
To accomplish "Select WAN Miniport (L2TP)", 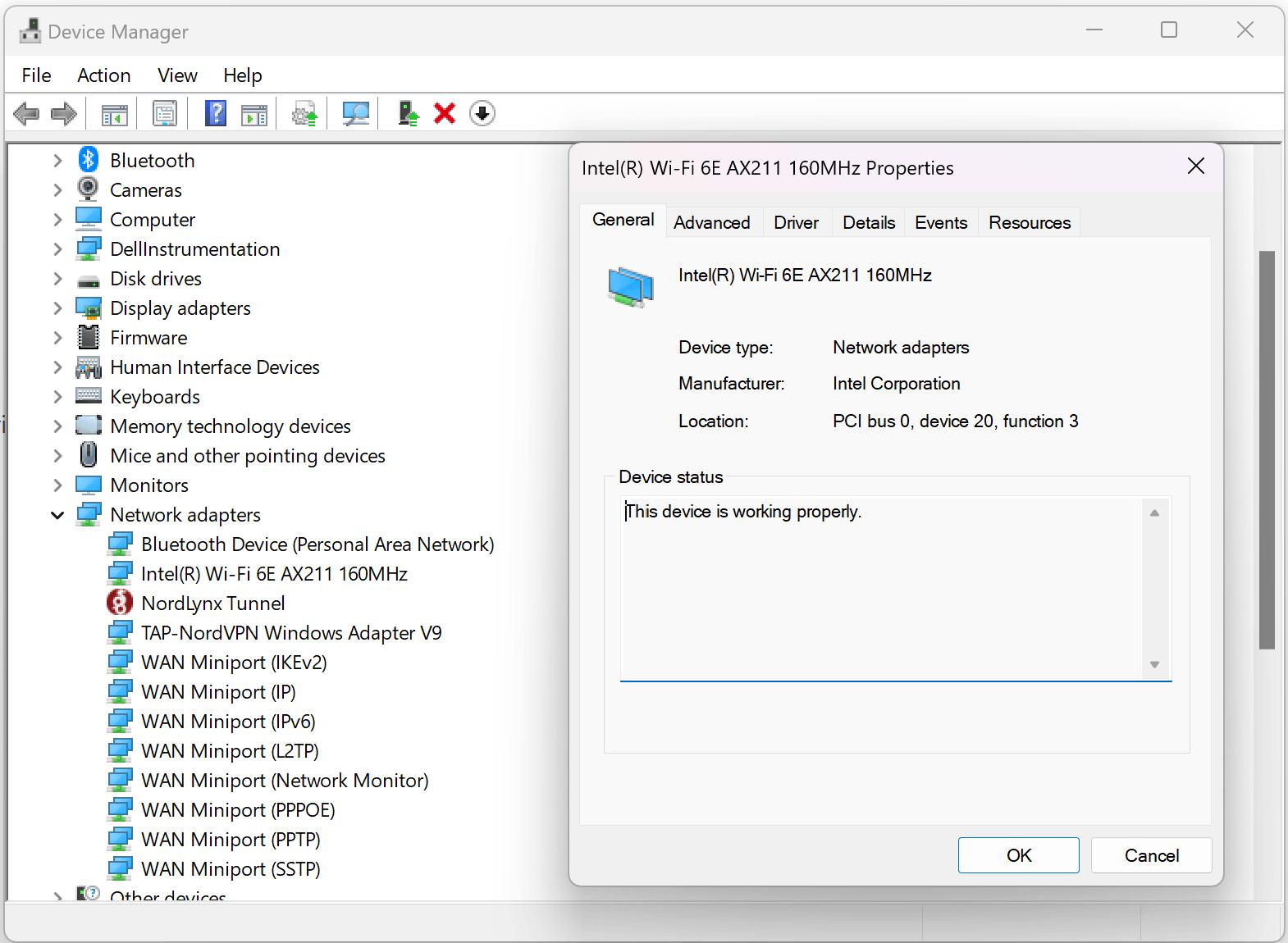I will (230, 751).
